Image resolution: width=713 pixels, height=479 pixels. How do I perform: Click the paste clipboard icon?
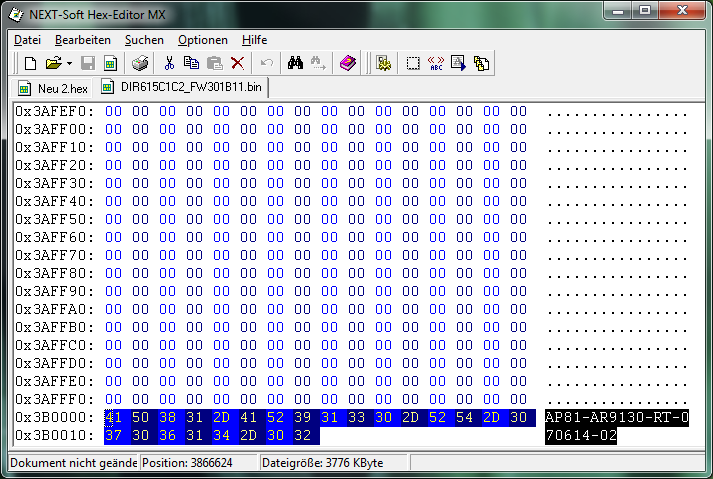click(215, 63)
